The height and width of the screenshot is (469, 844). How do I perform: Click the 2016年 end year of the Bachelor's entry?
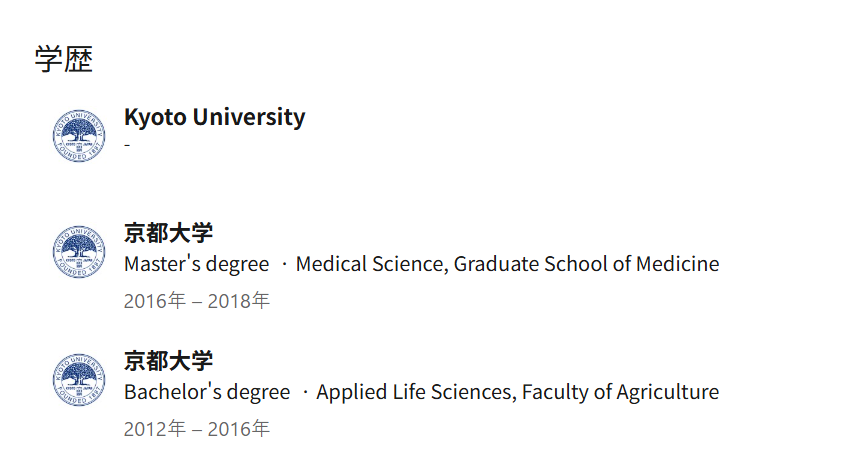click(x=239, y=429)
